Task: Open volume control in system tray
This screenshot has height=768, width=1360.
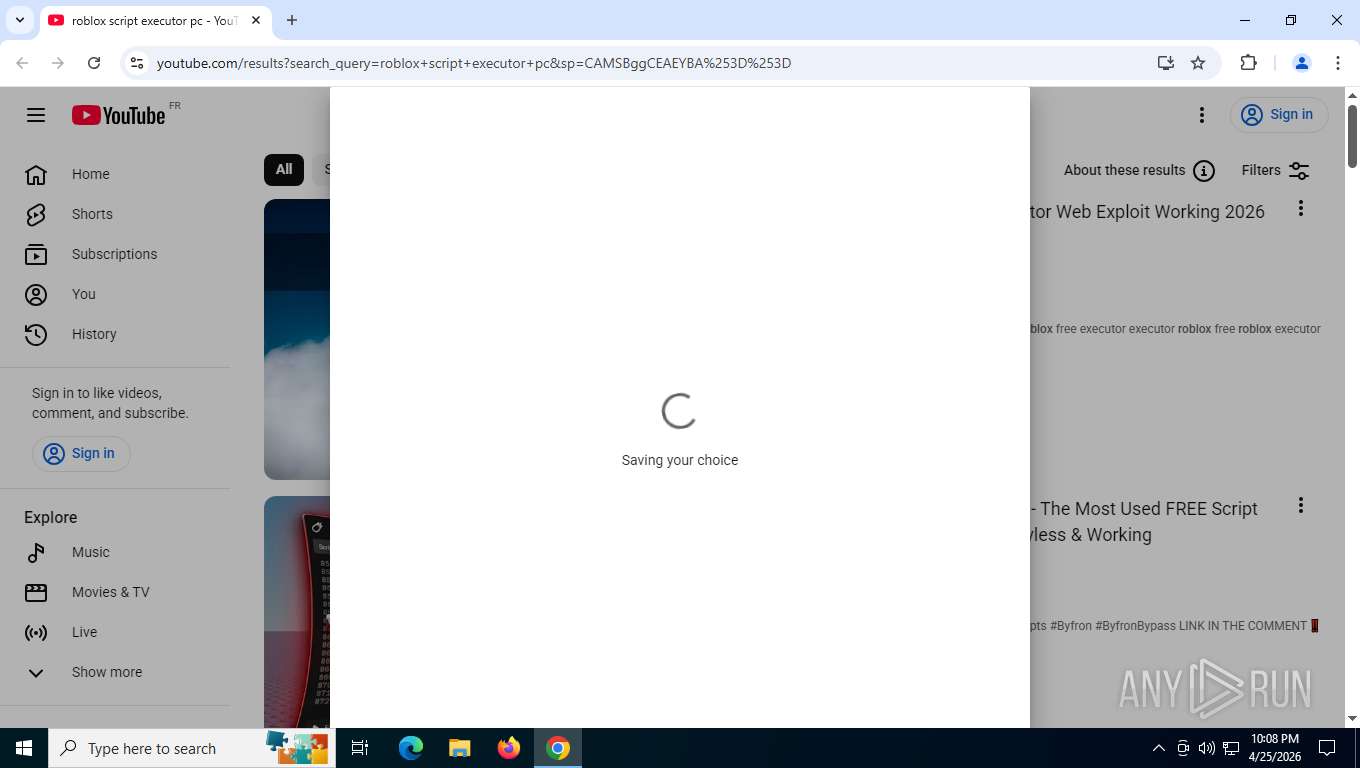Action: pyautogui.click(x=1207, y=748)
